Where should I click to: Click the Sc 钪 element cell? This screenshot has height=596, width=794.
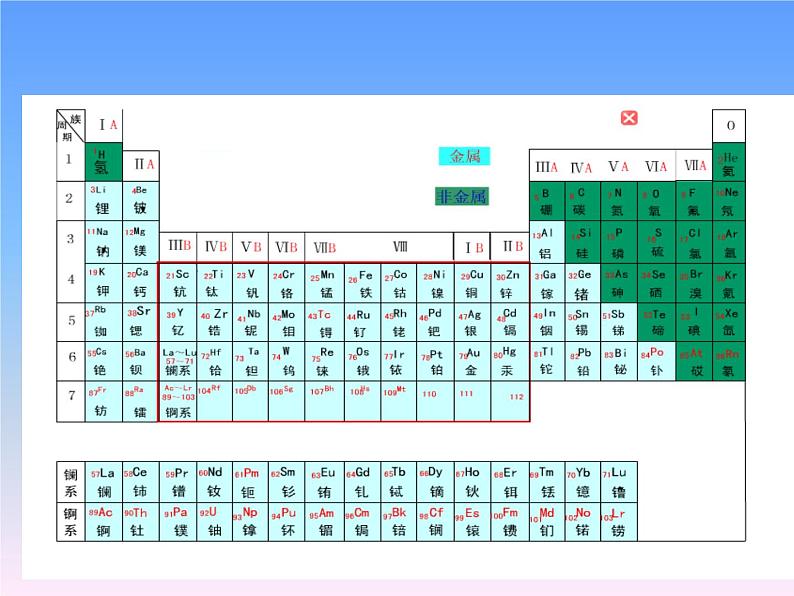[178, 283]
